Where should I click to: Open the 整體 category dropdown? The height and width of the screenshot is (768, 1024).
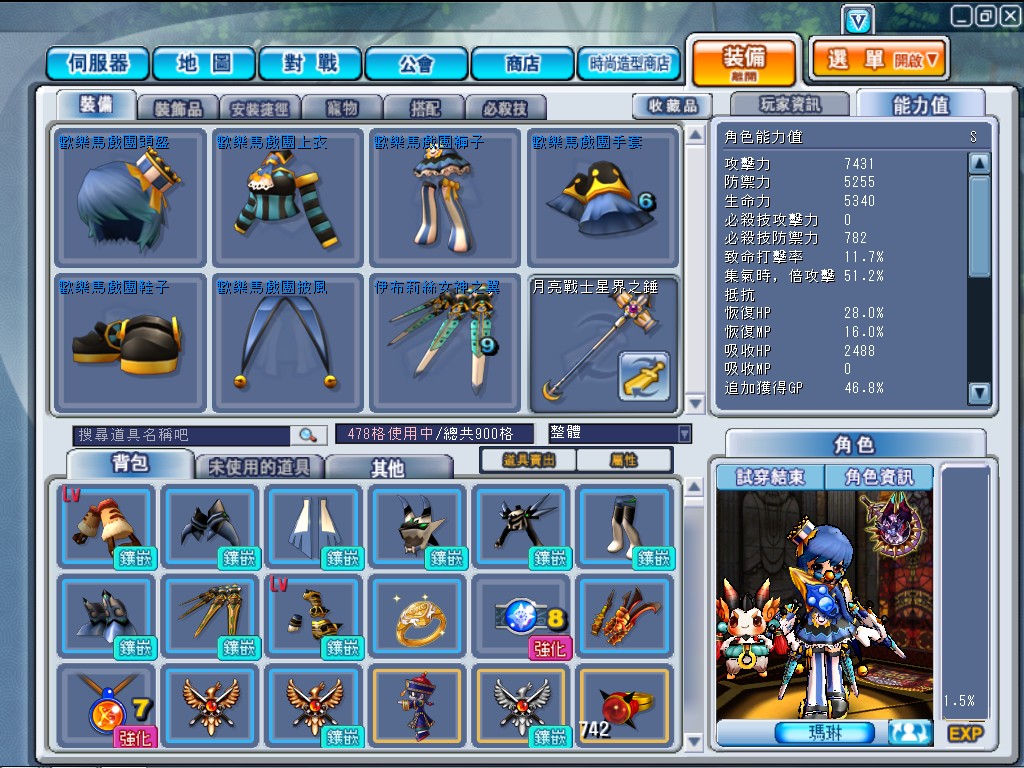click(x=619, y=434)
